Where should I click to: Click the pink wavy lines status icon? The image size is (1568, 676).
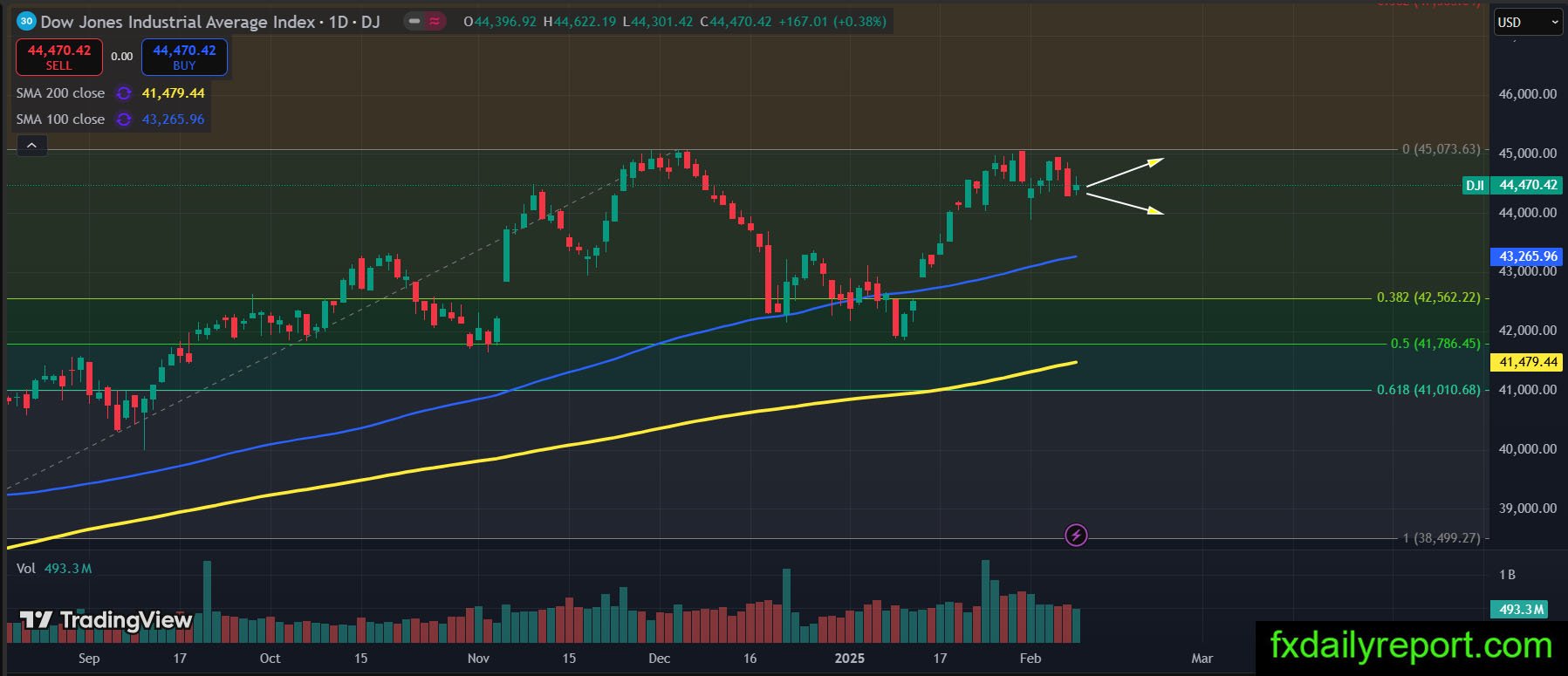point(434,21)
